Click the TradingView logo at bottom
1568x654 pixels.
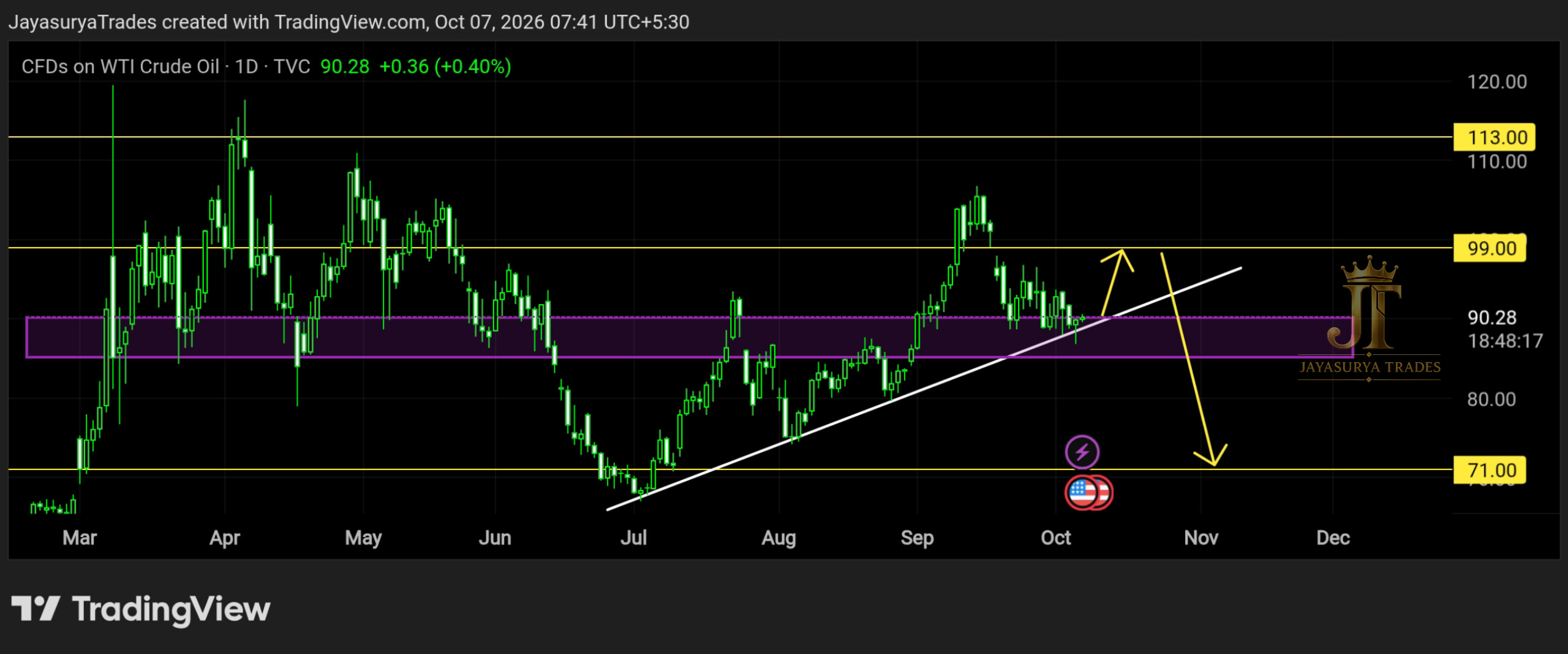pyautogui.click(x=141, y=609)
